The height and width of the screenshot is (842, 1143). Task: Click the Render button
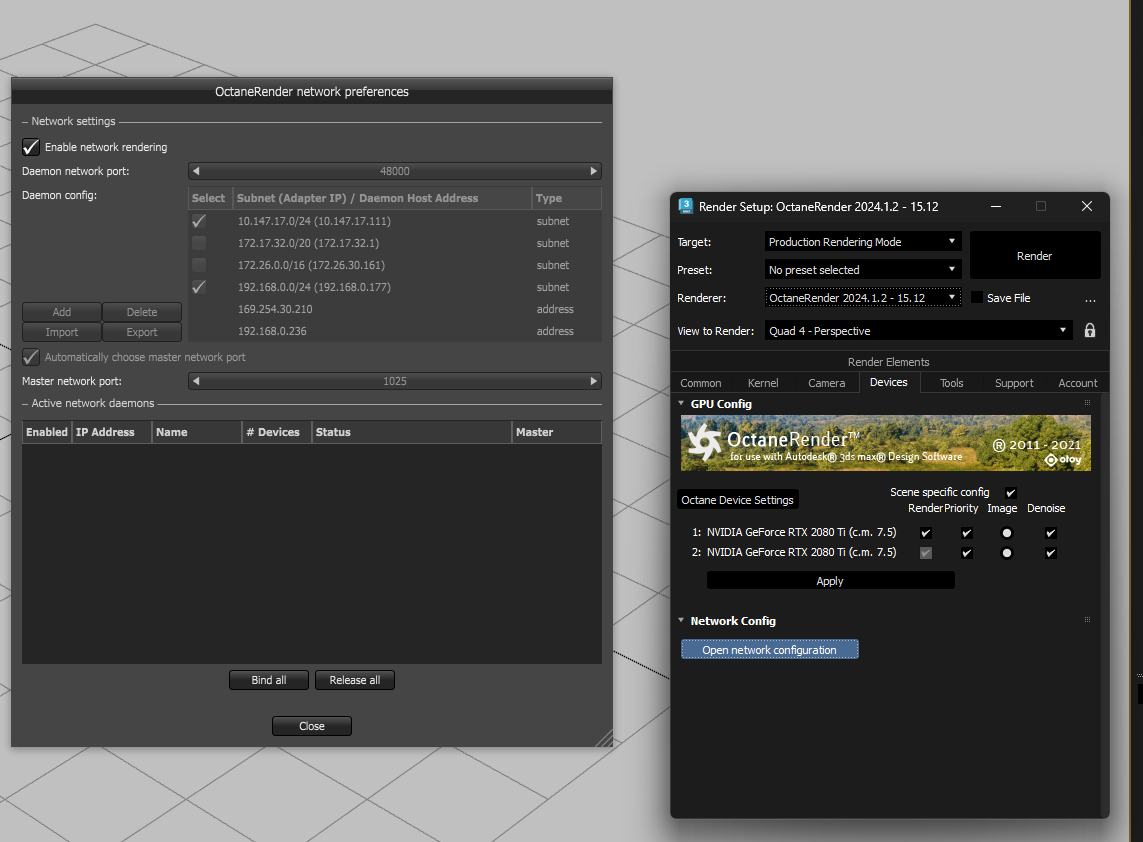coord(1034,256)
